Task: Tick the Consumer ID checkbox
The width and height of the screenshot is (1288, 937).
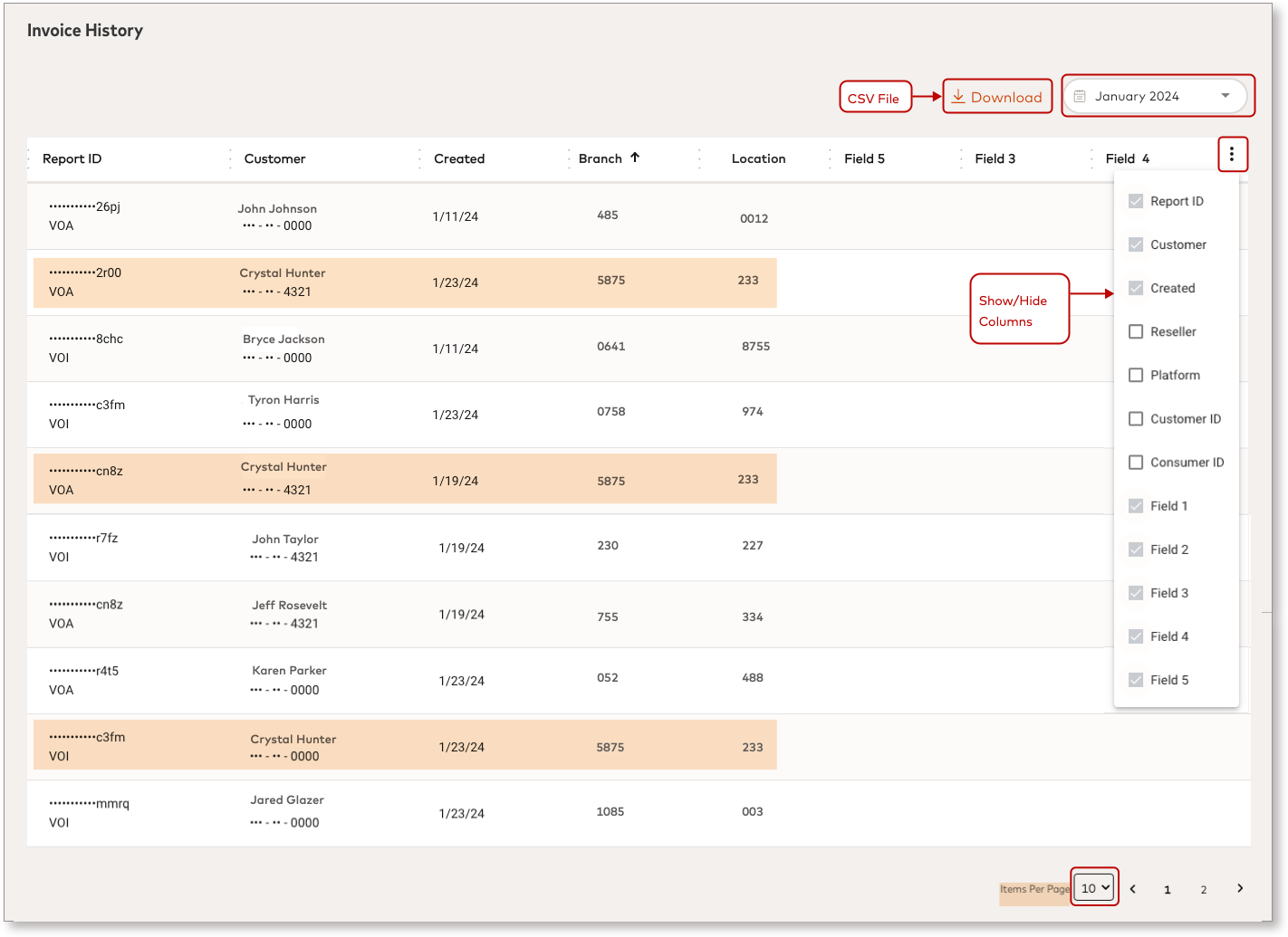Action: 1136,462
